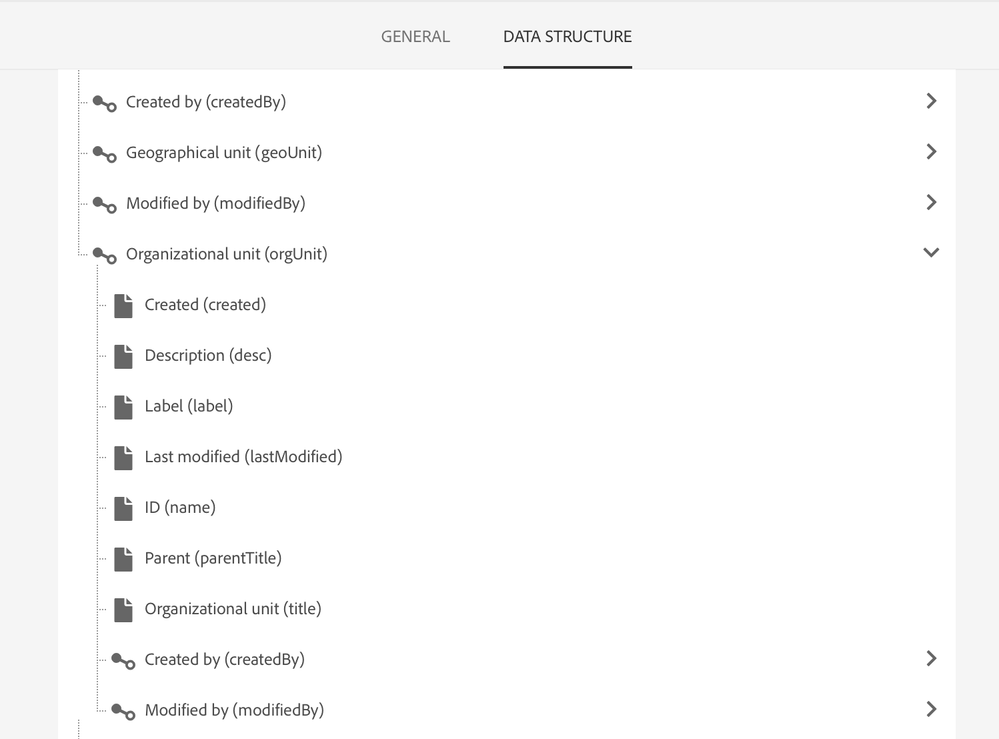The width and height of the screenshot is (999, 739).
Task: Click the link icon beside Created by (createdBy)
Action: (104, 102)
